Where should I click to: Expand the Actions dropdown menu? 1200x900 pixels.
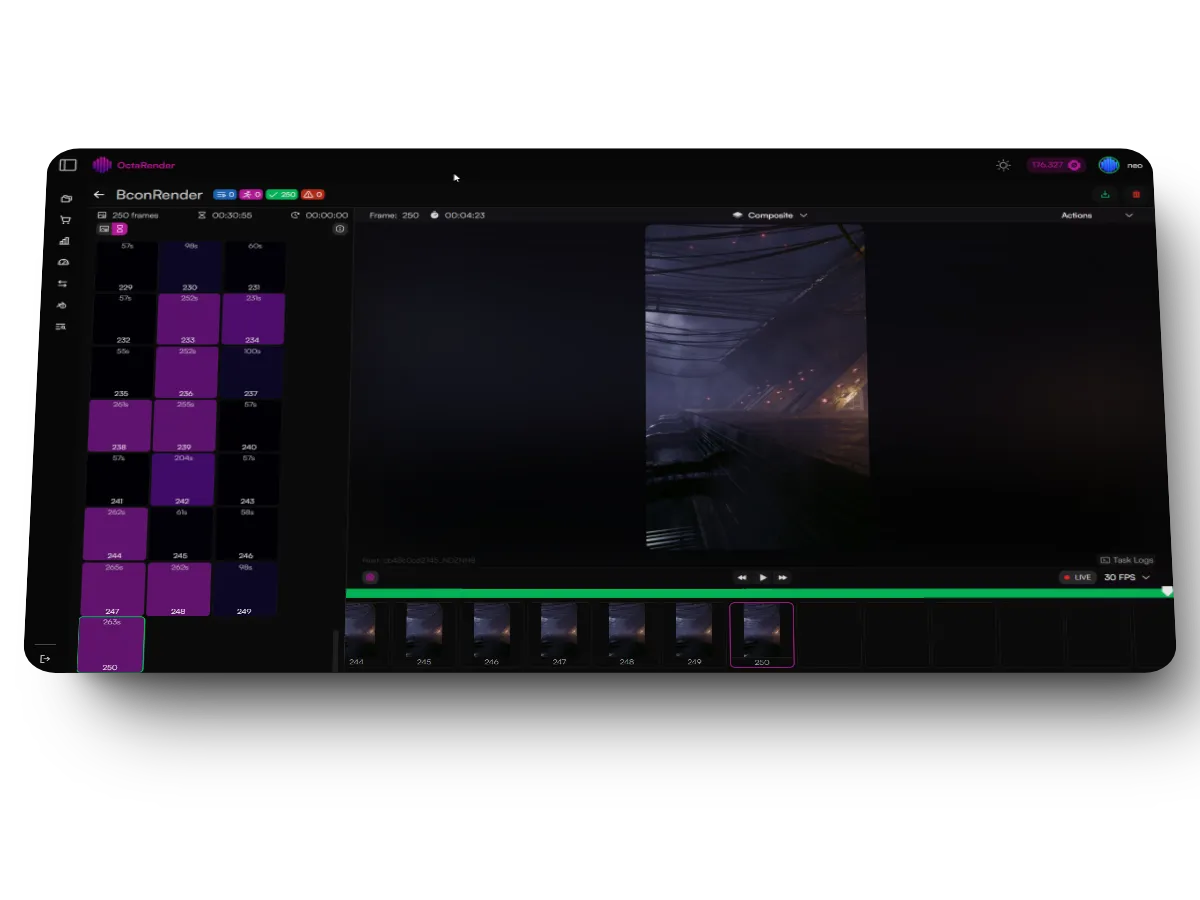pos(1097,215)
